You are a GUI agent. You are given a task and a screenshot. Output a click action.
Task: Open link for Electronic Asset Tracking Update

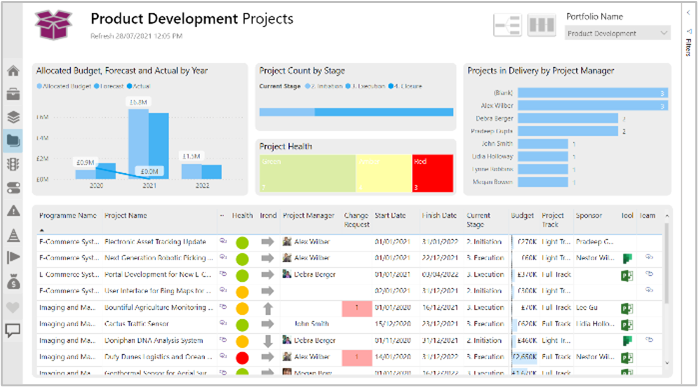click(x=223, y=241)
